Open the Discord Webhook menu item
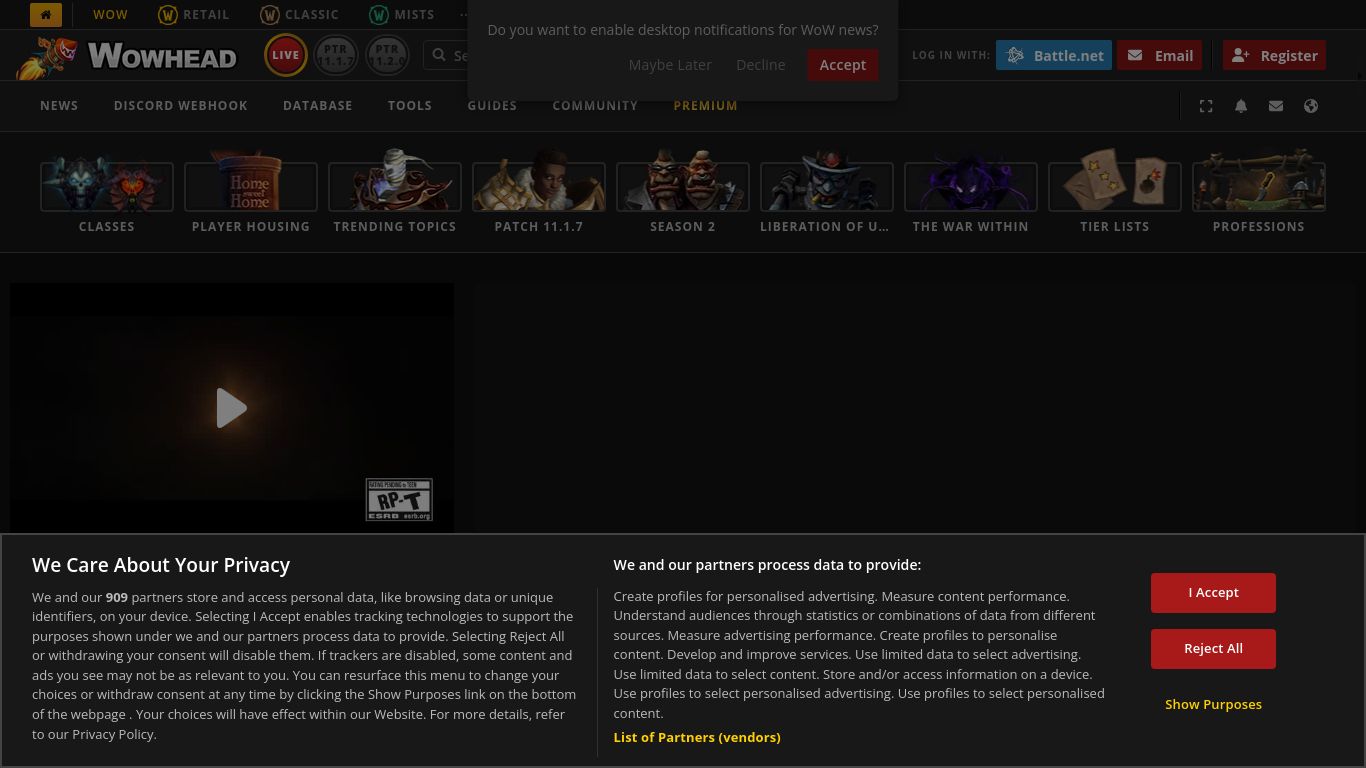1366x768 pixels. (x=181, y=106)
